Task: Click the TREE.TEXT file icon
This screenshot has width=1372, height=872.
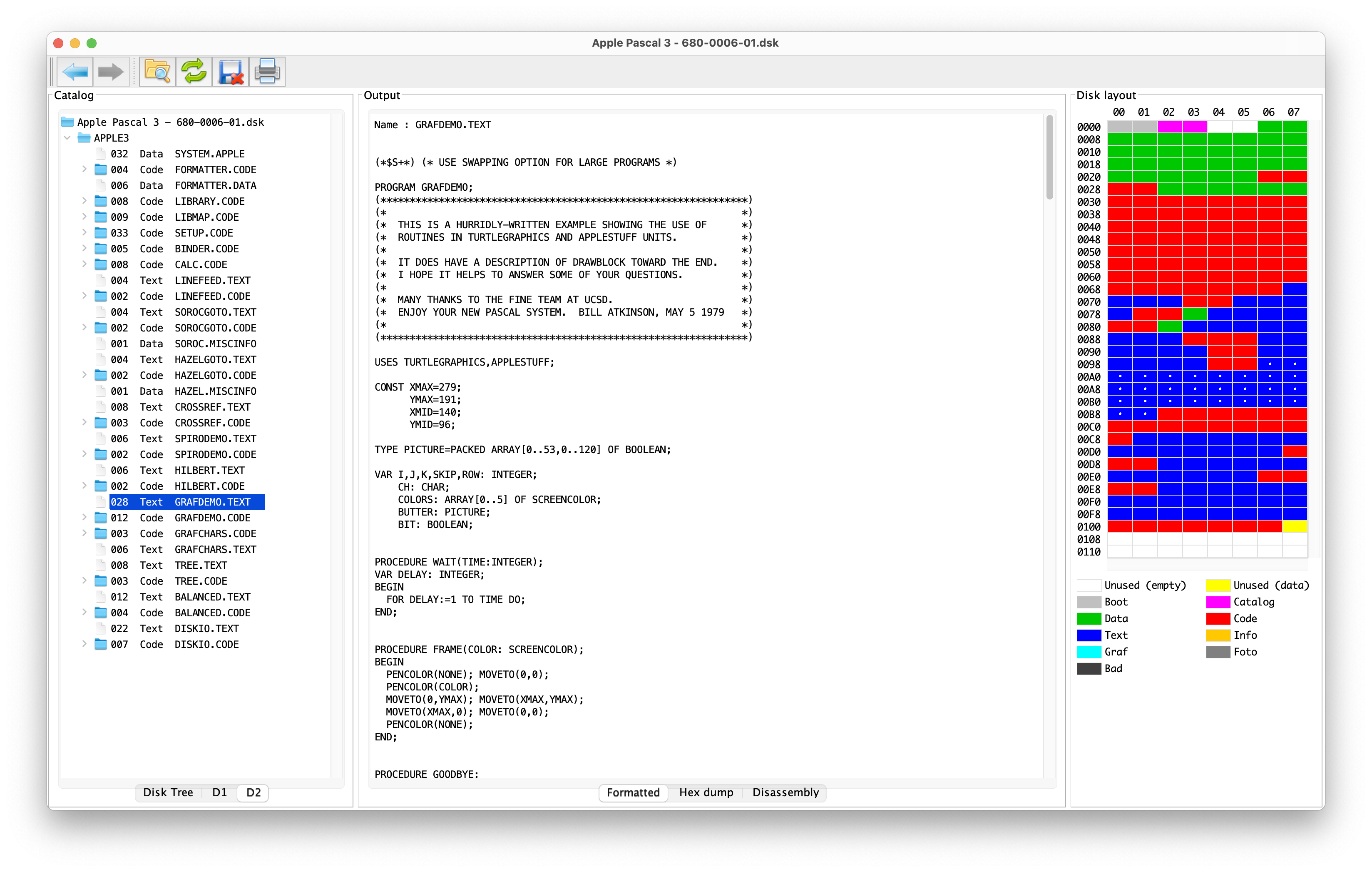Action: (101, 566)
